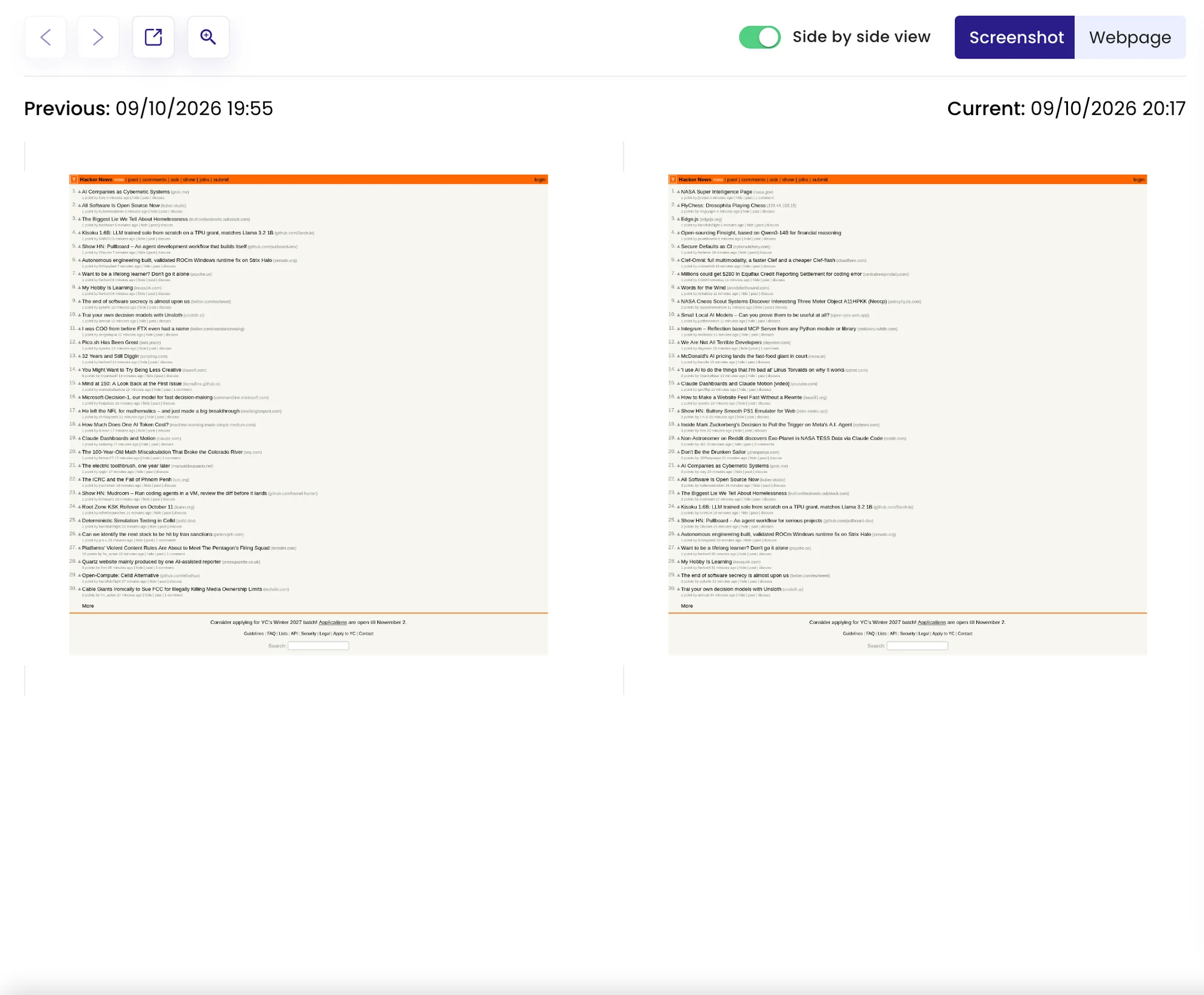Image resolution: width=1204 pixels, height=995 pixels.
Task: Click 'Pico.sh Has Been Great' in previous screenshot
Action: tap(110, 342)
